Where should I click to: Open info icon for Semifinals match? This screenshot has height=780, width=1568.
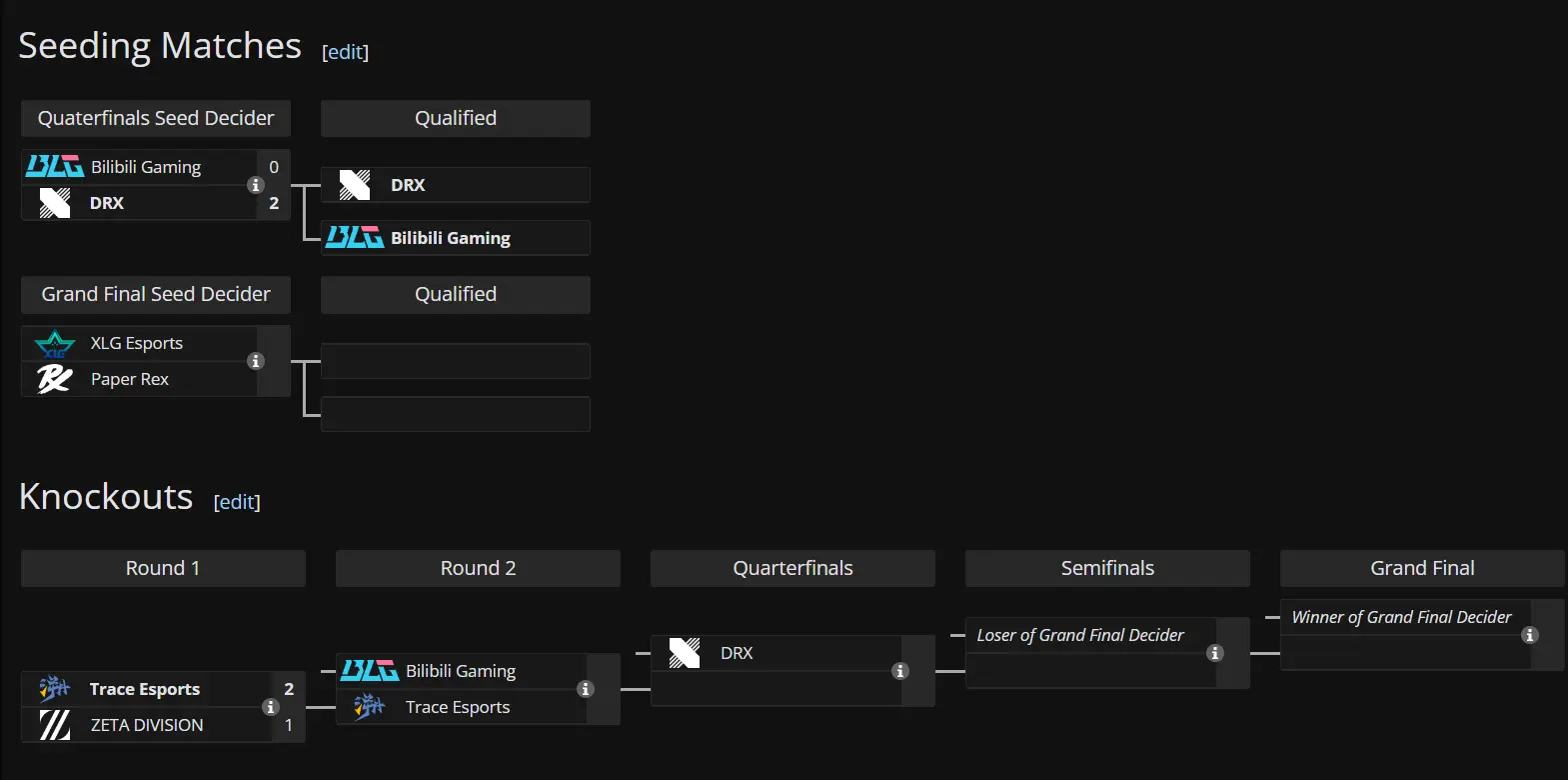[x=1215, y=653]
